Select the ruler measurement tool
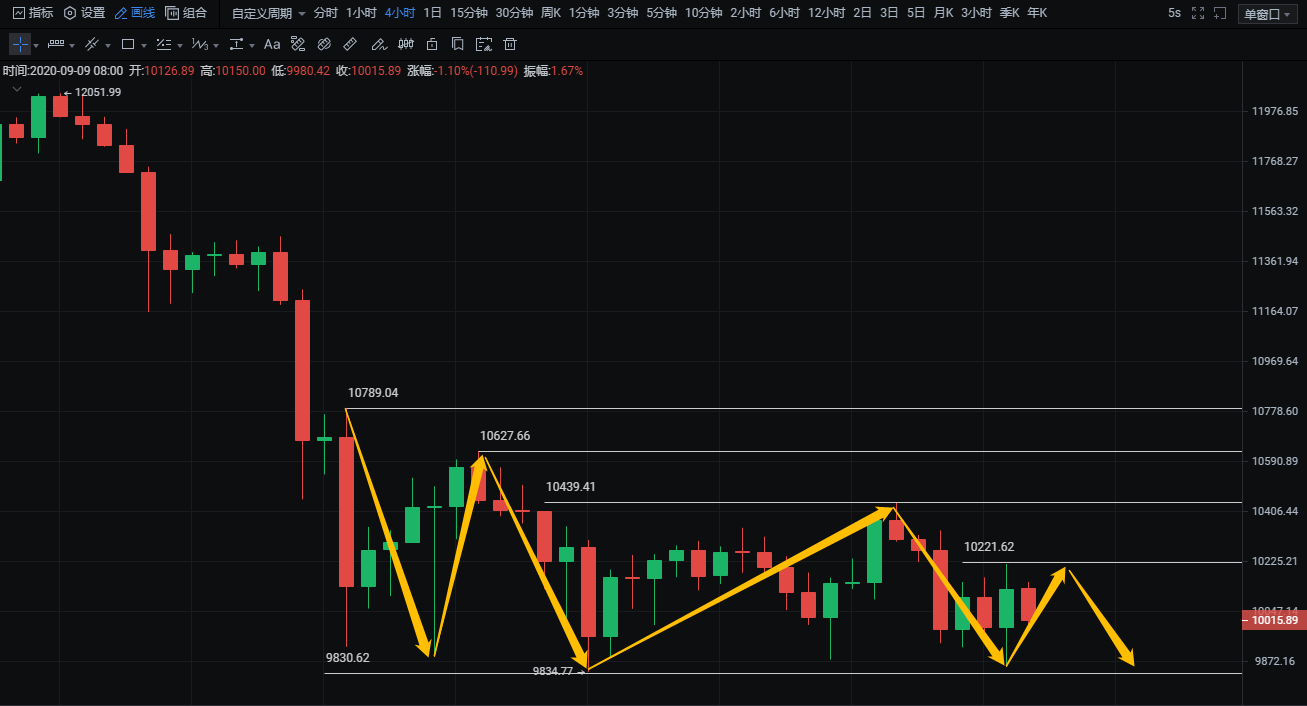The width and height of the screenshot is (1307, 706). tap(349, 45)
